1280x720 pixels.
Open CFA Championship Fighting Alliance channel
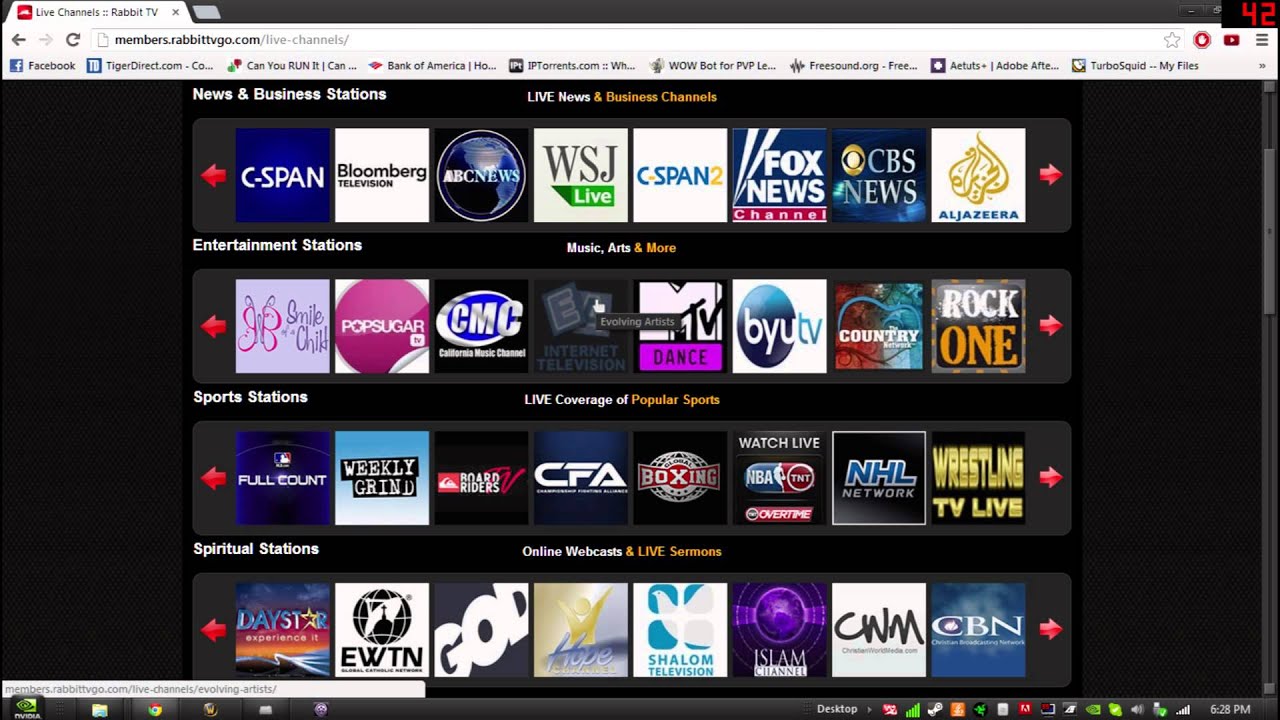coord(581,478)
